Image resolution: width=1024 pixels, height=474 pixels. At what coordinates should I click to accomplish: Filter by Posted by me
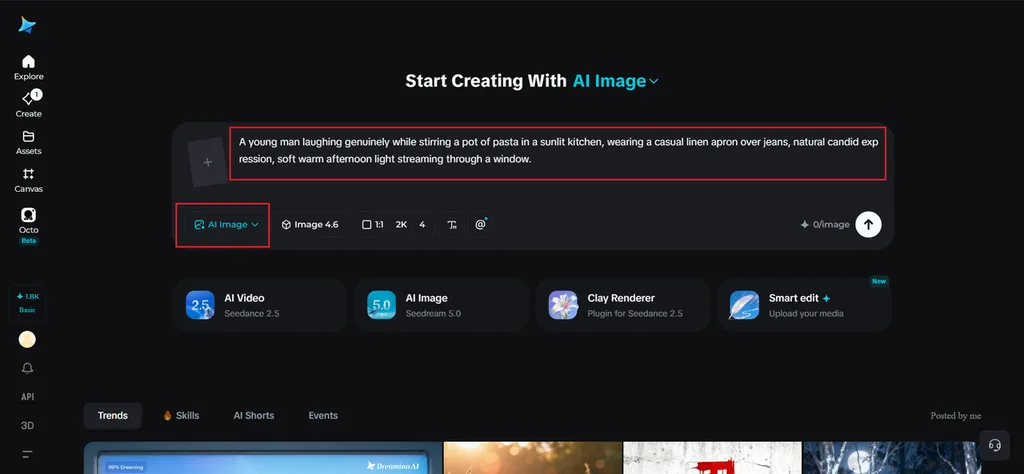click(x=955, y=416)
